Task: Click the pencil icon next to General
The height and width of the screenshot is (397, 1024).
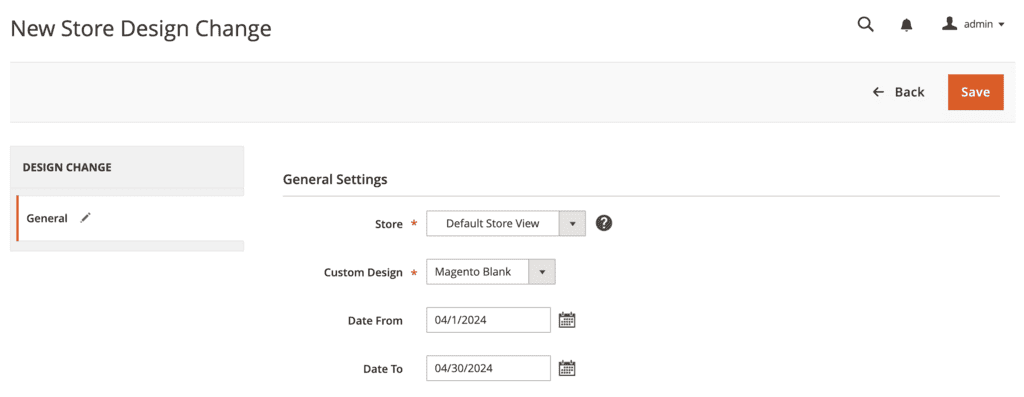Action: click(85, 218)
